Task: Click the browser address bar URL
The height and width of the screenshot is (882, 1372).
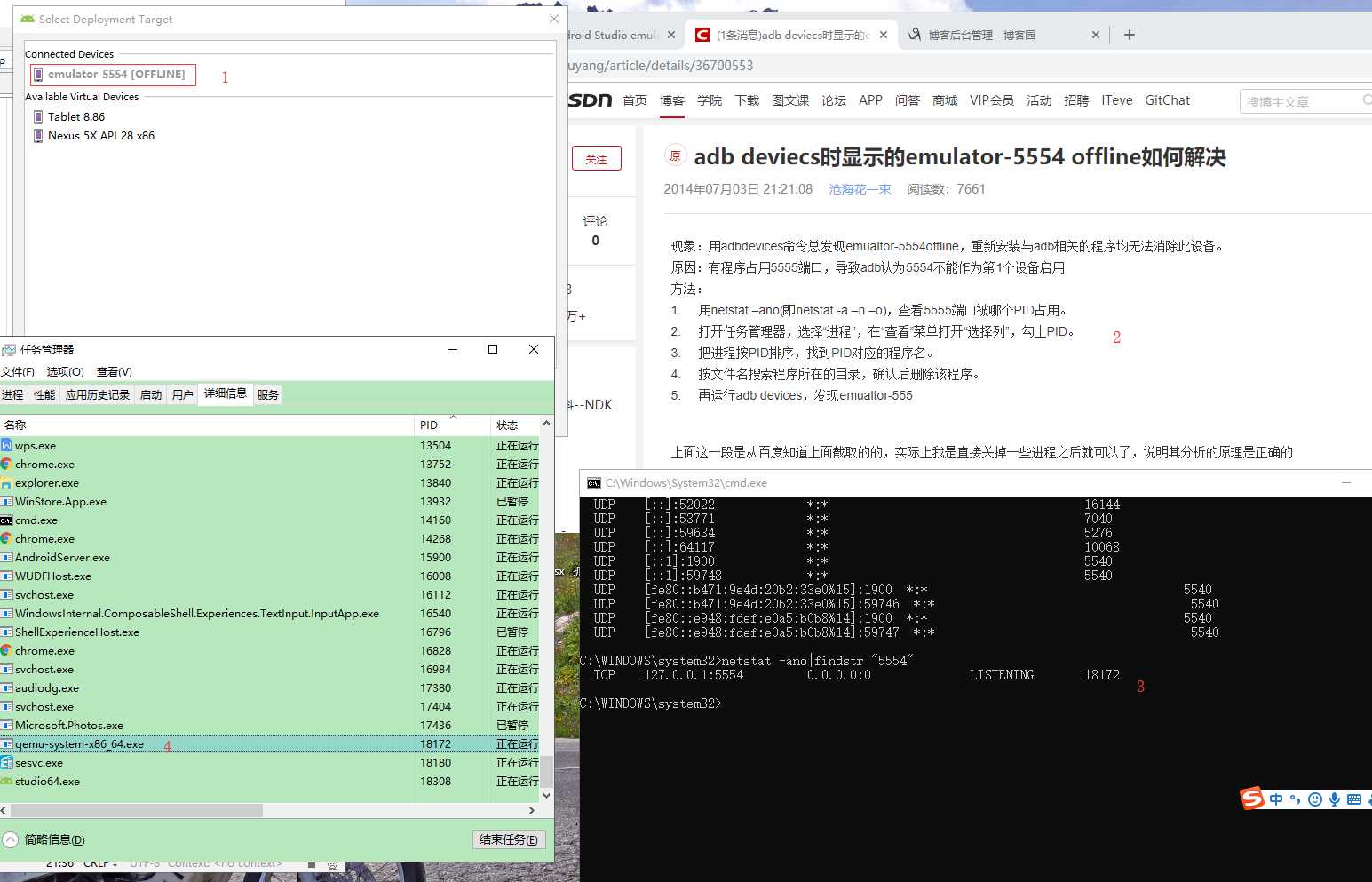Action: tap(660, 66)
